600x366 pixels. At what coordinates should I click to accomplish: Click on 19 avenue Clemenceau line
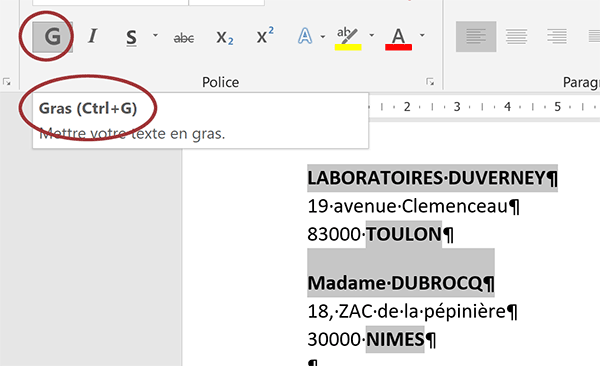[413, 206]
